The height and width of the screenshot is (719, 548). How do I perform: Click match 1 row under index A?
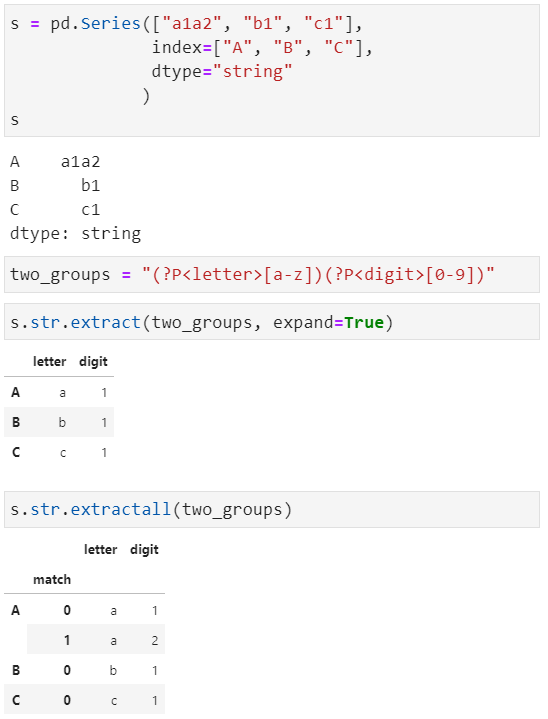(96, 640)
